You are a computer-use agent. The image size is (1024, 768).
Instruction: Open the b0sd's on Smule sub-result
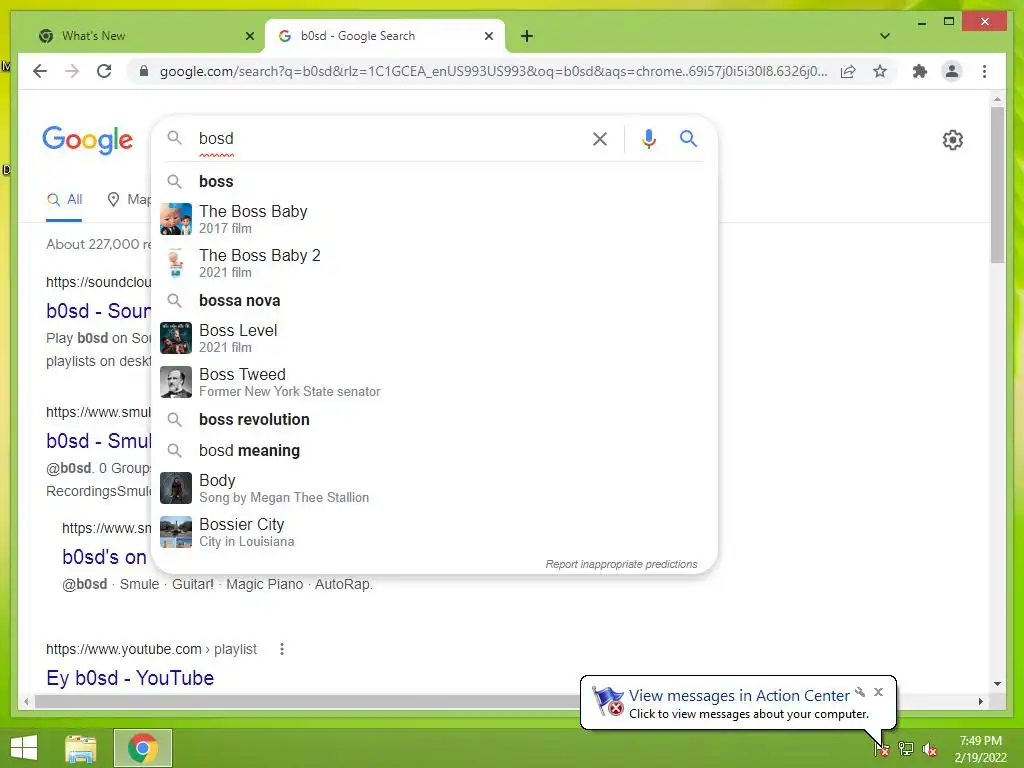pyautogui.click(x=104, y=557)
